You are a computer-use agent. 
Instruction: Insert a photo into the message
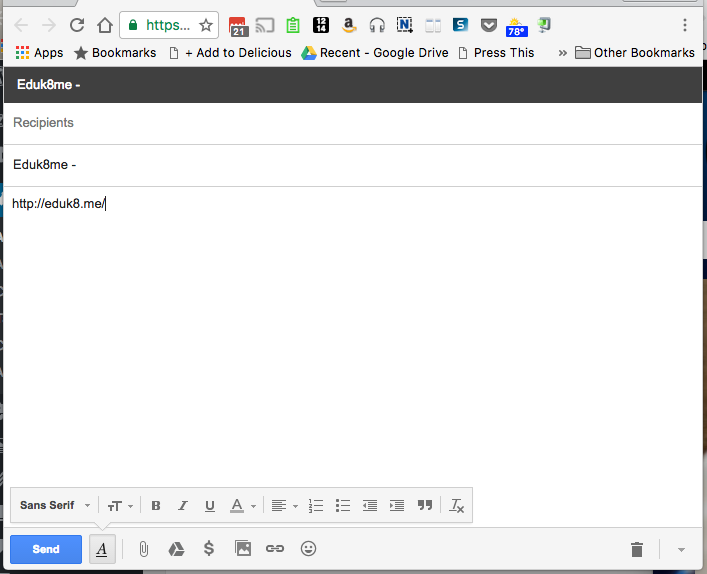coord(243,549)
